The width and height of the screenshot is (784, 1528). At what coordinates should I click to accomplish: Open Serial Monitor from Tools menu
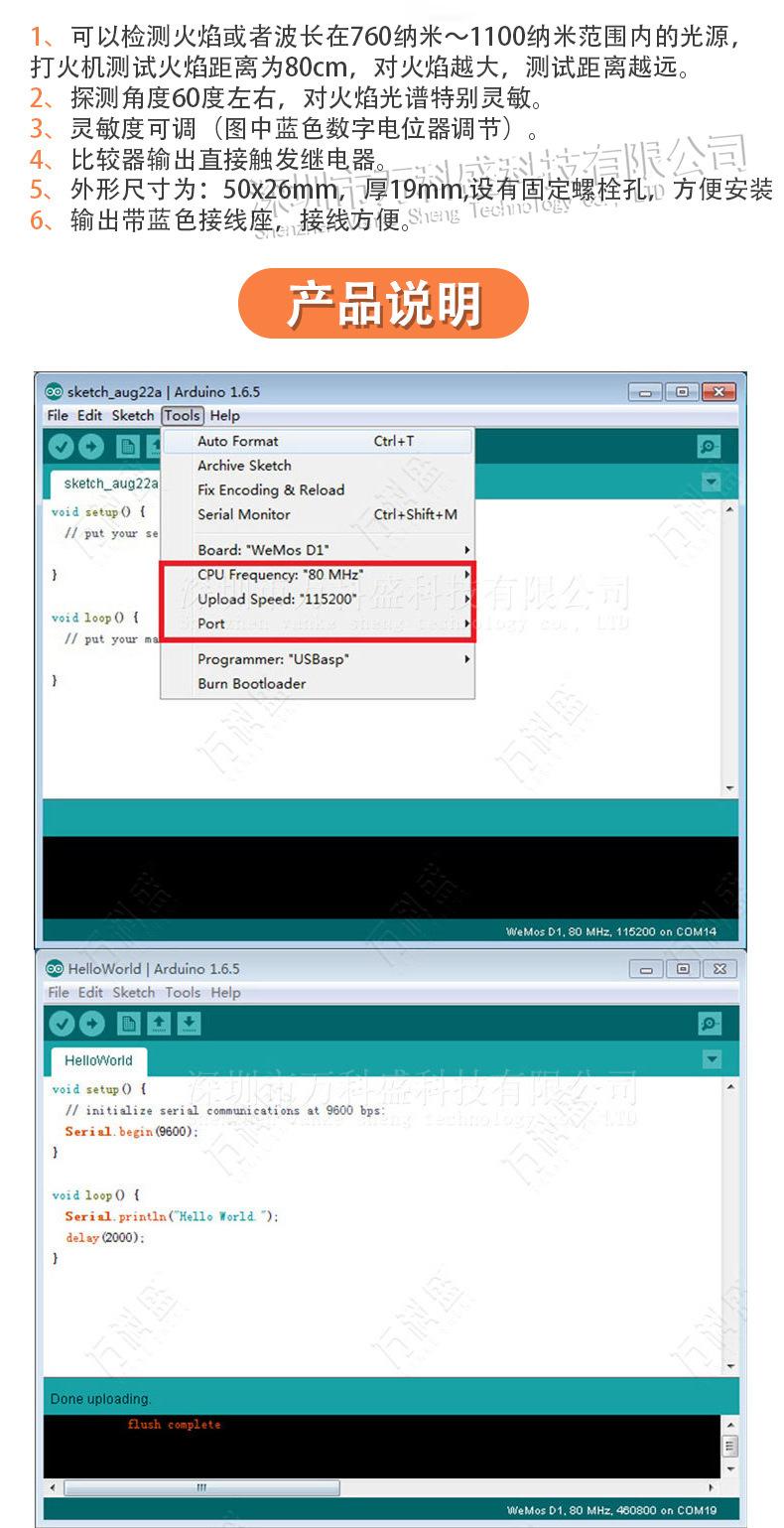pyautogui.click(x=318, y=514)
